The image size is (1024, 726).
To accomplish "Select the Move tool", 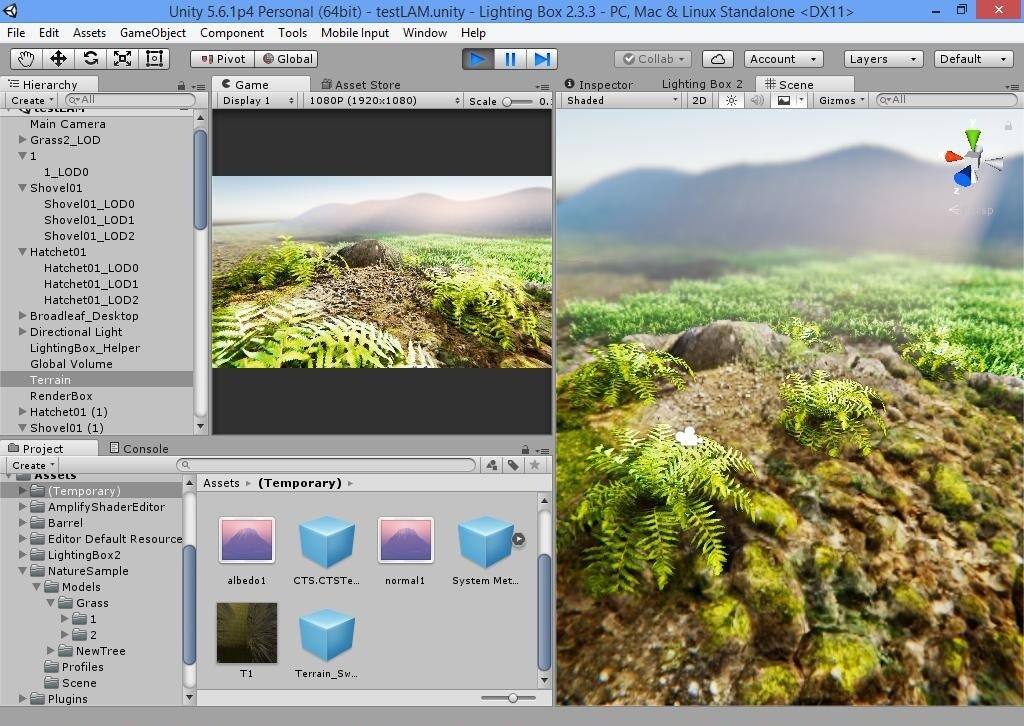I will (x=58, y=59).
